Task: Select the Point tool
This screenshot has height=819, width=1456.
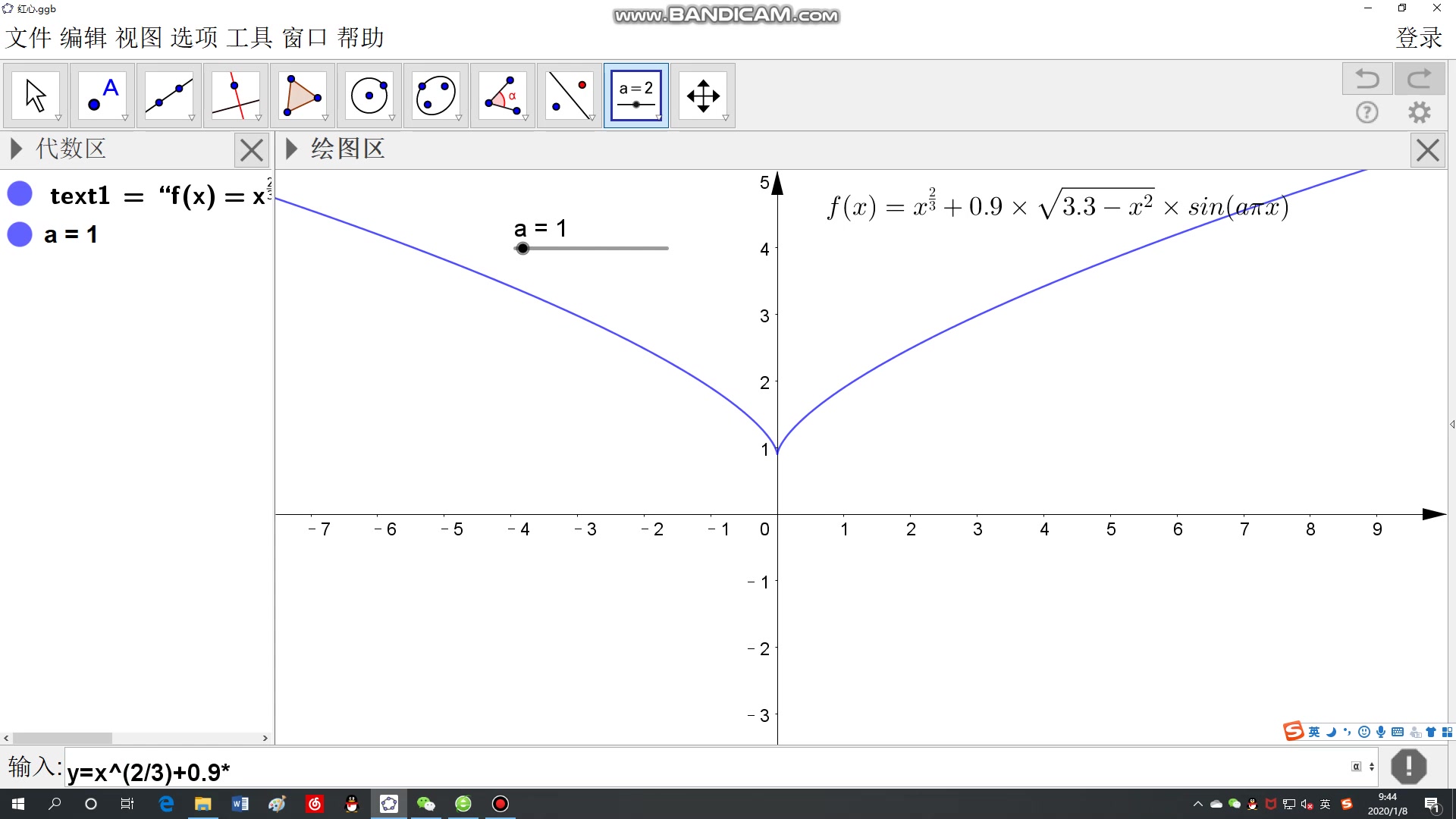Action: (x=102, y=96)
